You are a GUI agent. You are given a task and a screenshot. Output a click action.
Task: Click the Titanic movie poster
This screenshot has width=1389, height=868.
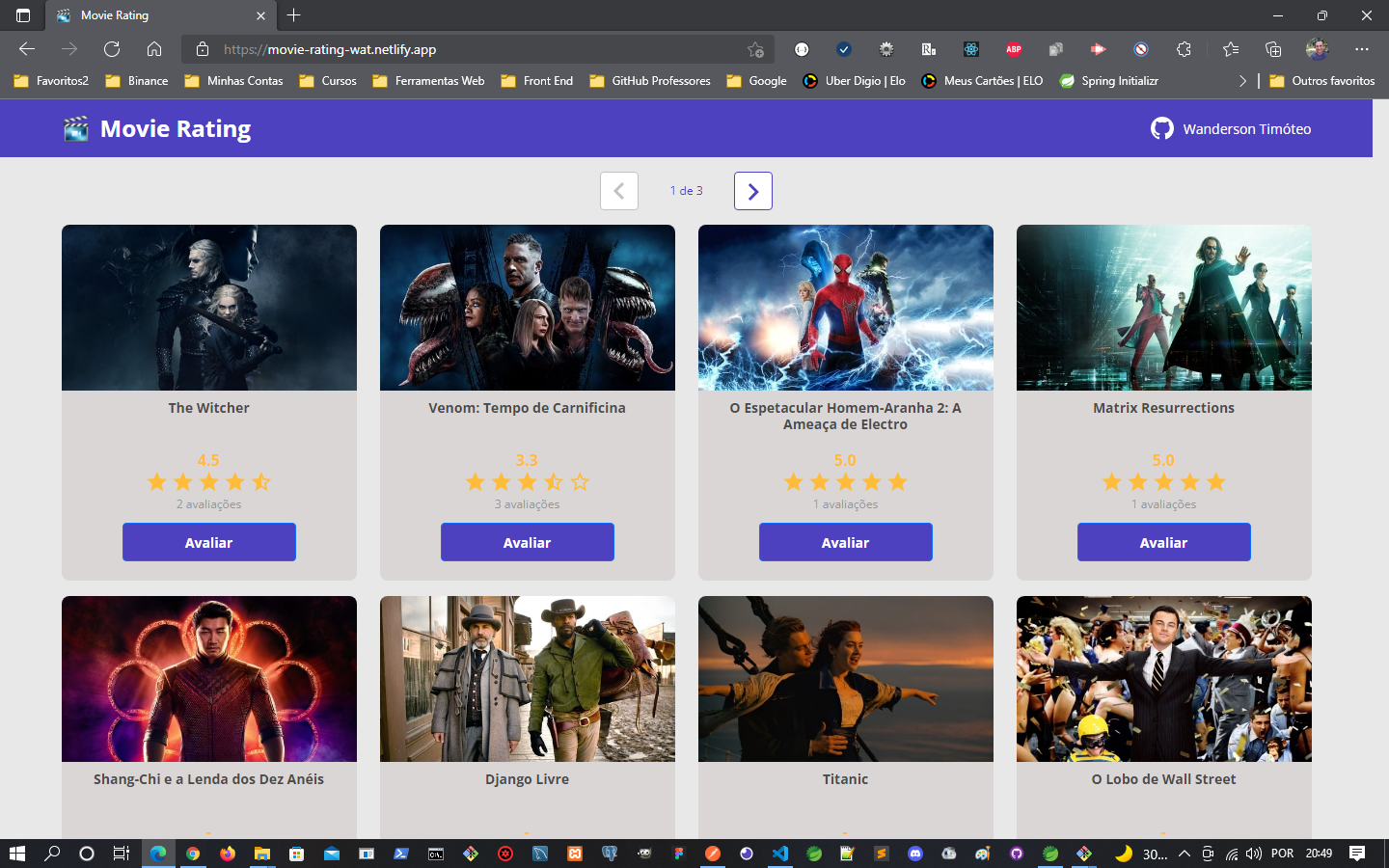point(846,679)
